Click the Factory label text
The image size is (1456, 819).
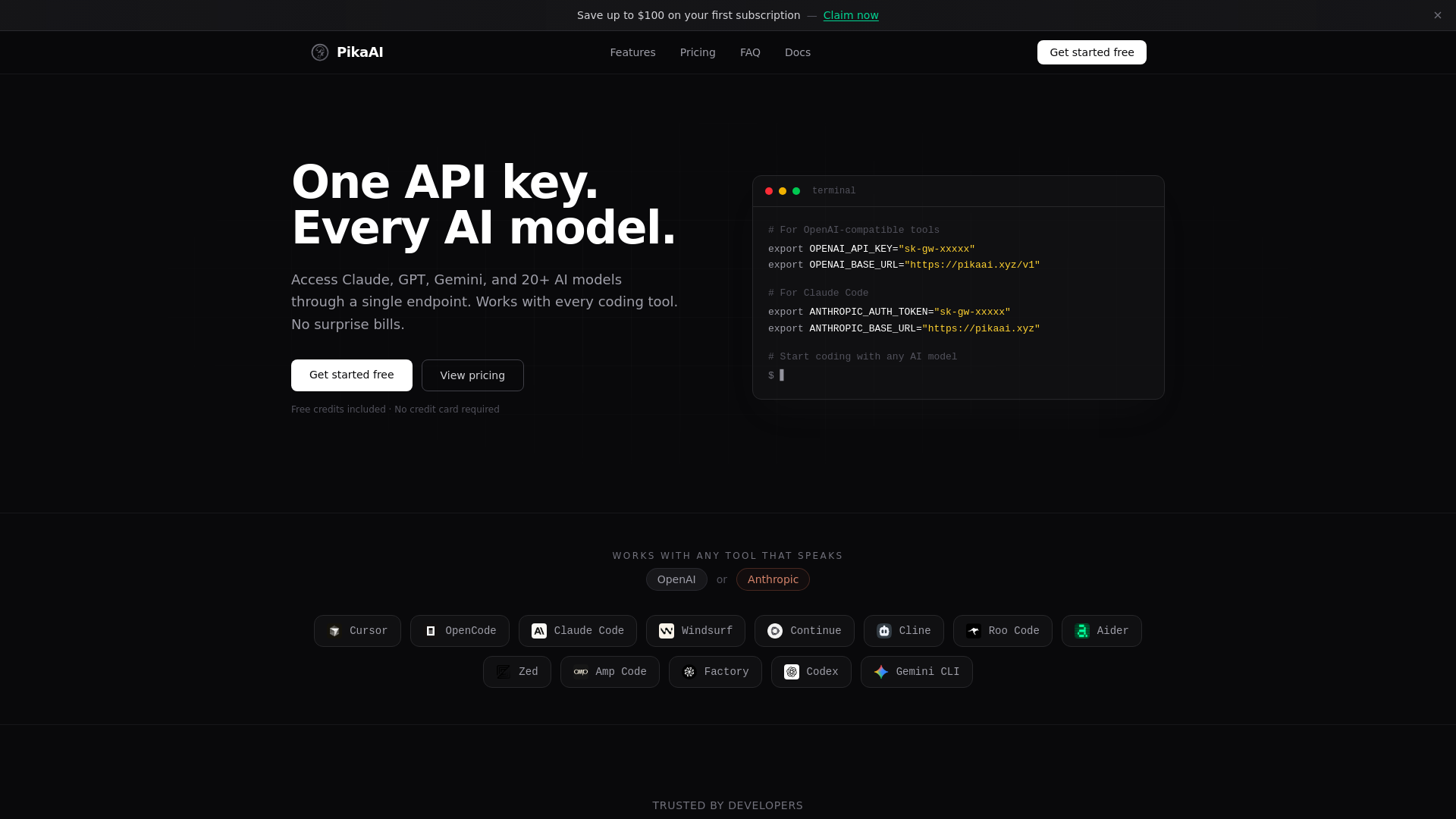pyautogui.click(x=726, y=672)
